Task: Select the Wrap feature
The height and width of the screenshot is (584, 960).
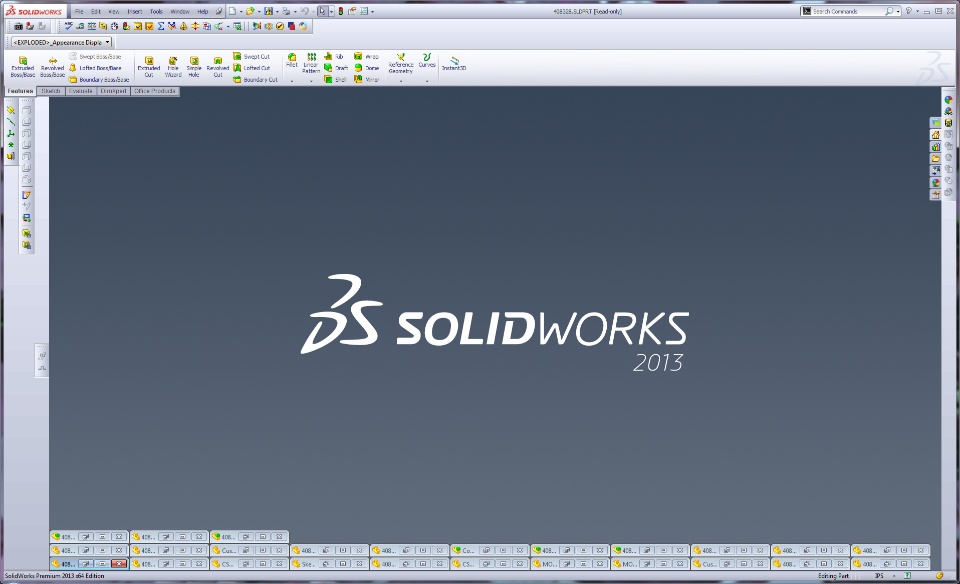Action: pyautogui.click(x=366, y=56)
